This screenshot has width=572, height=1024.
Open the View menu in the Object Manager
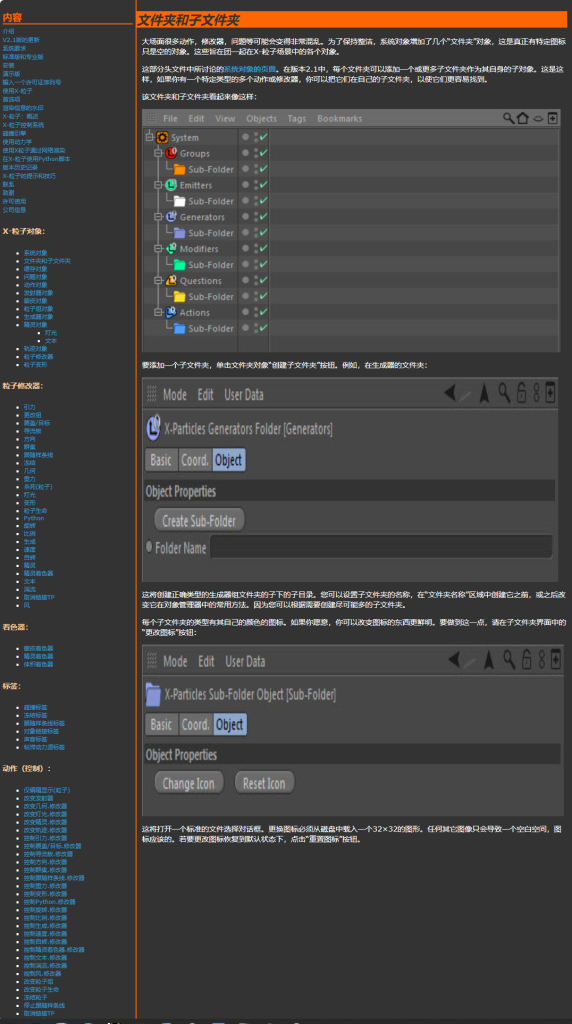[x=225, y=119]
